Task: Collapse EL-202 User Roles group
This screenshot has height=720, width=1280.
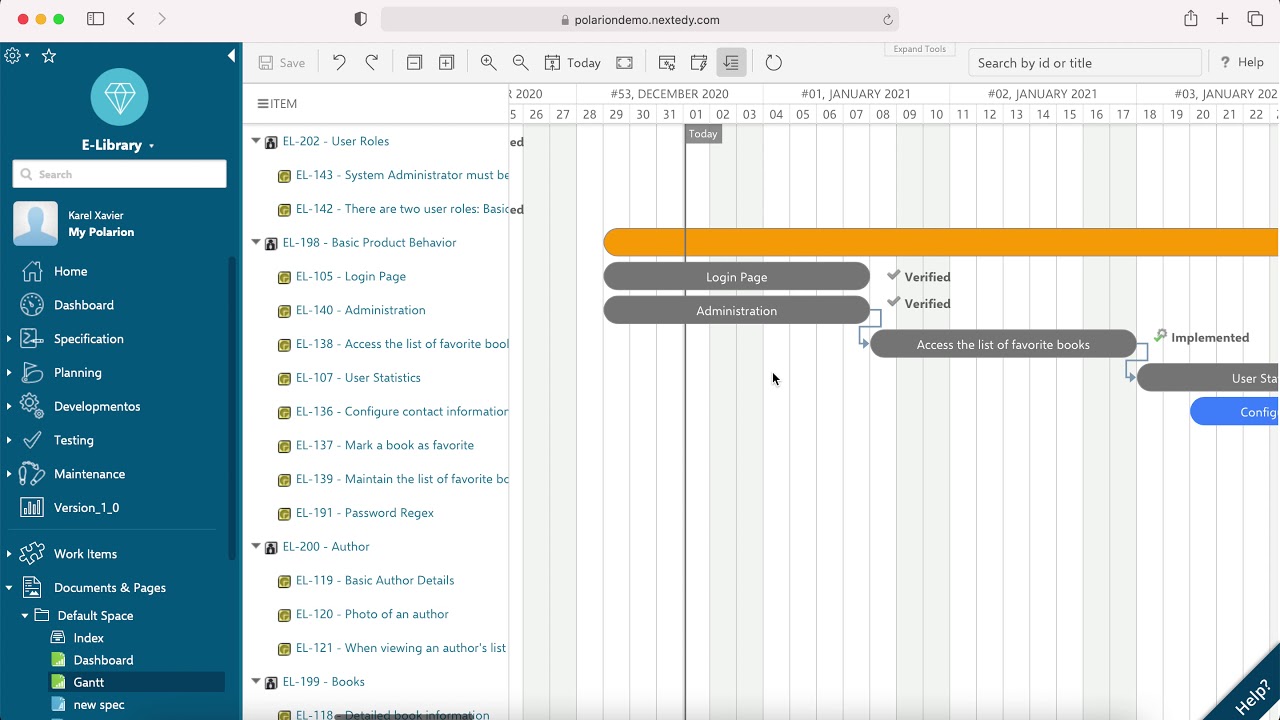Action: [x=256, y=142]
